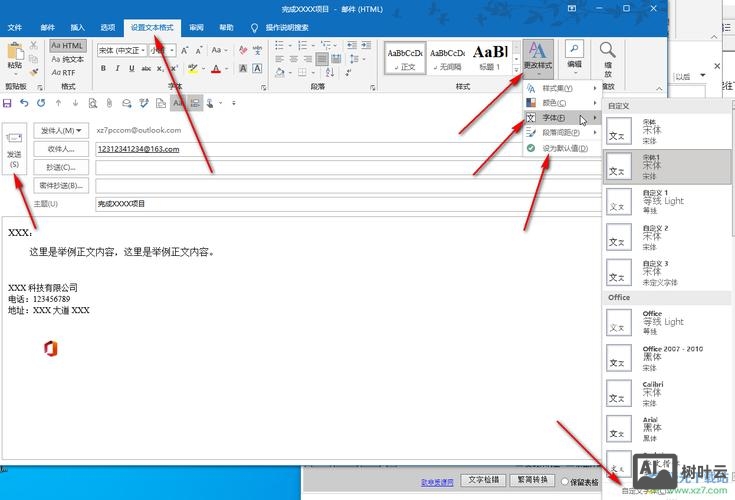Click the align left icon
This screenshot has width=735, height=500.
click(x=279, y=59)
